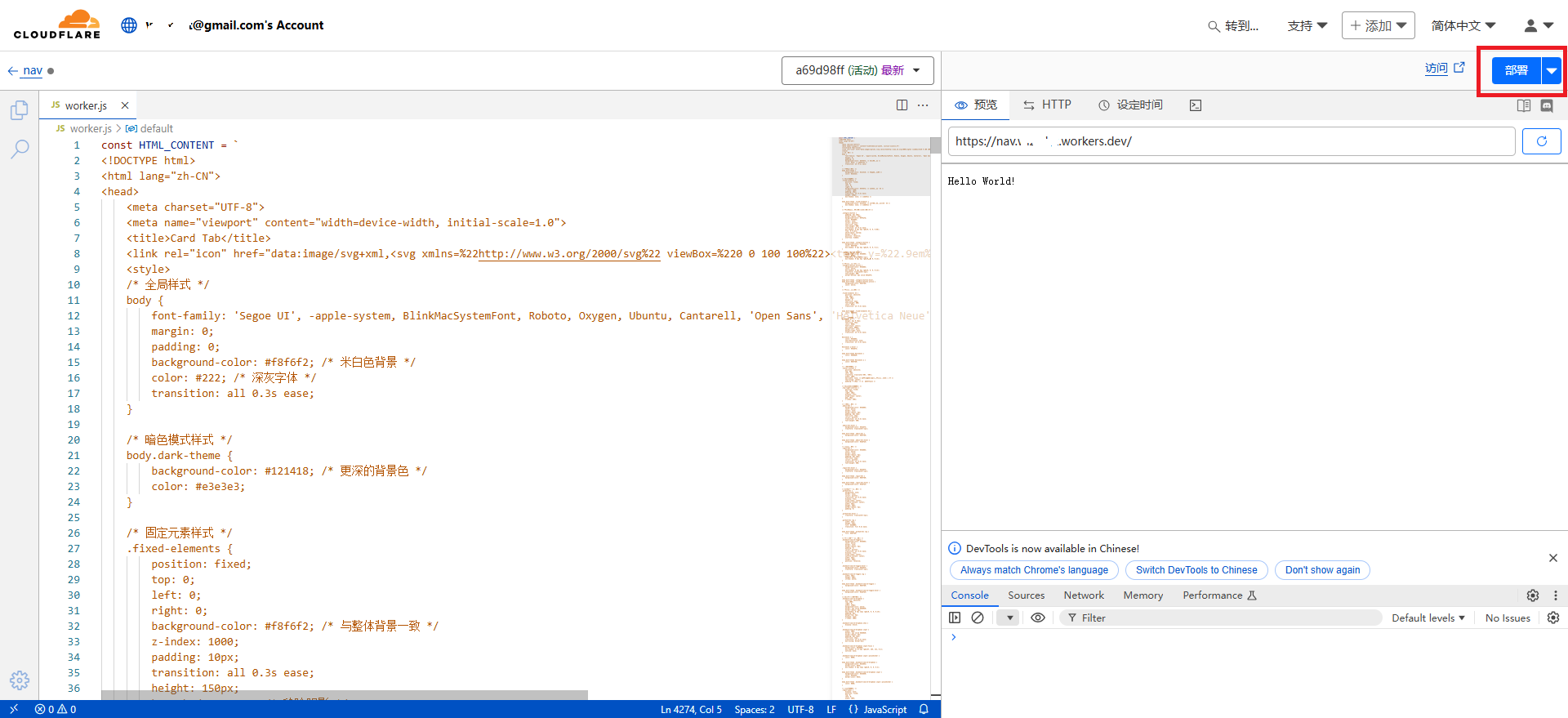This screenshot has width=1568, height=718.
Task: Toggle the notifications bell in status bar
Action: (x=924, y=709)
